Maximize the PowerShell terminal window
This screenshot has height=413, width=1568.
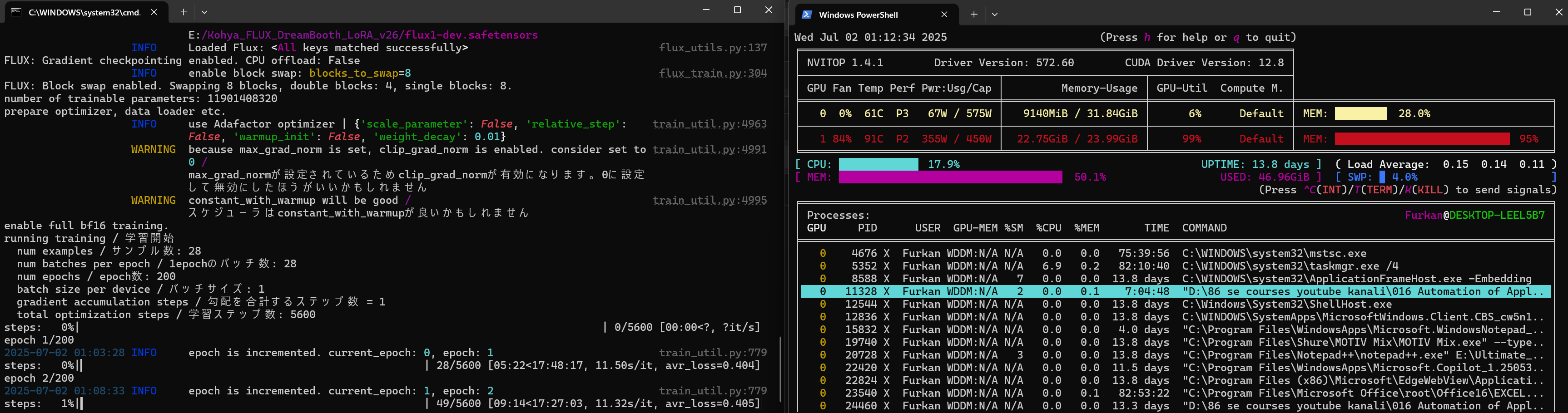tap(1527, 12)
